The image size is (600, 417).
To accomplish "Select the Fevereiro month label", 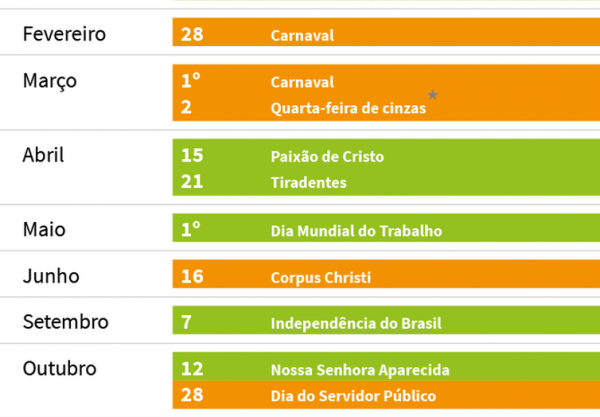I will click(x=64, y=34).
